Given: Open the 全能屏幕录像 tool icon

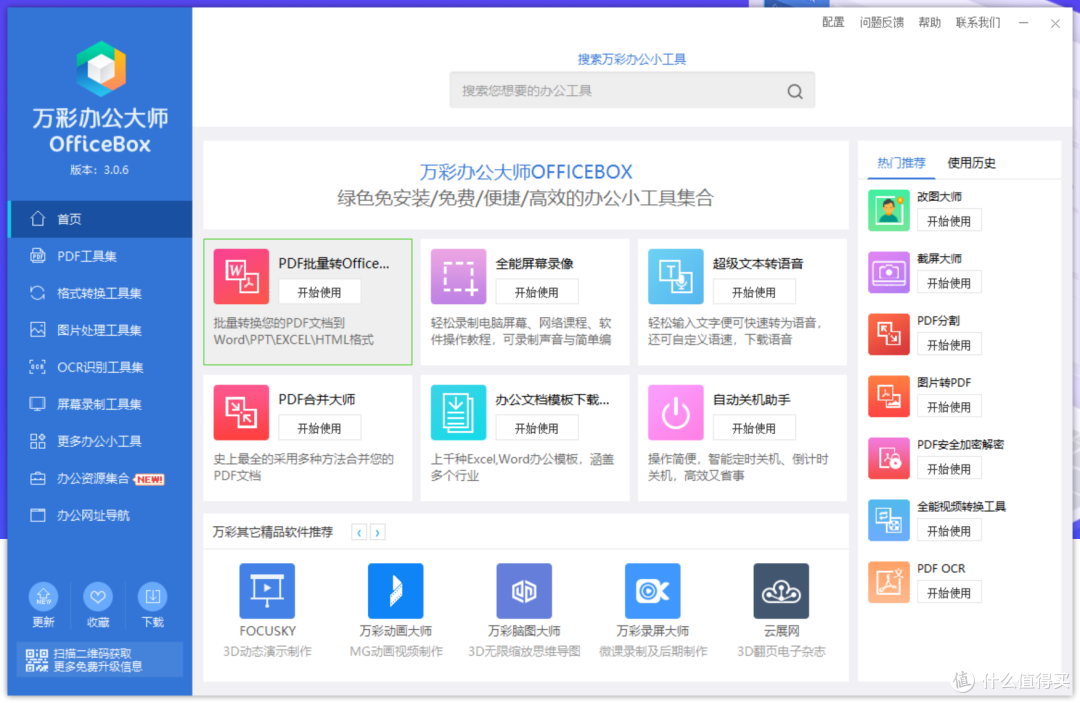Looking at the screenshot, I should 458,276.
